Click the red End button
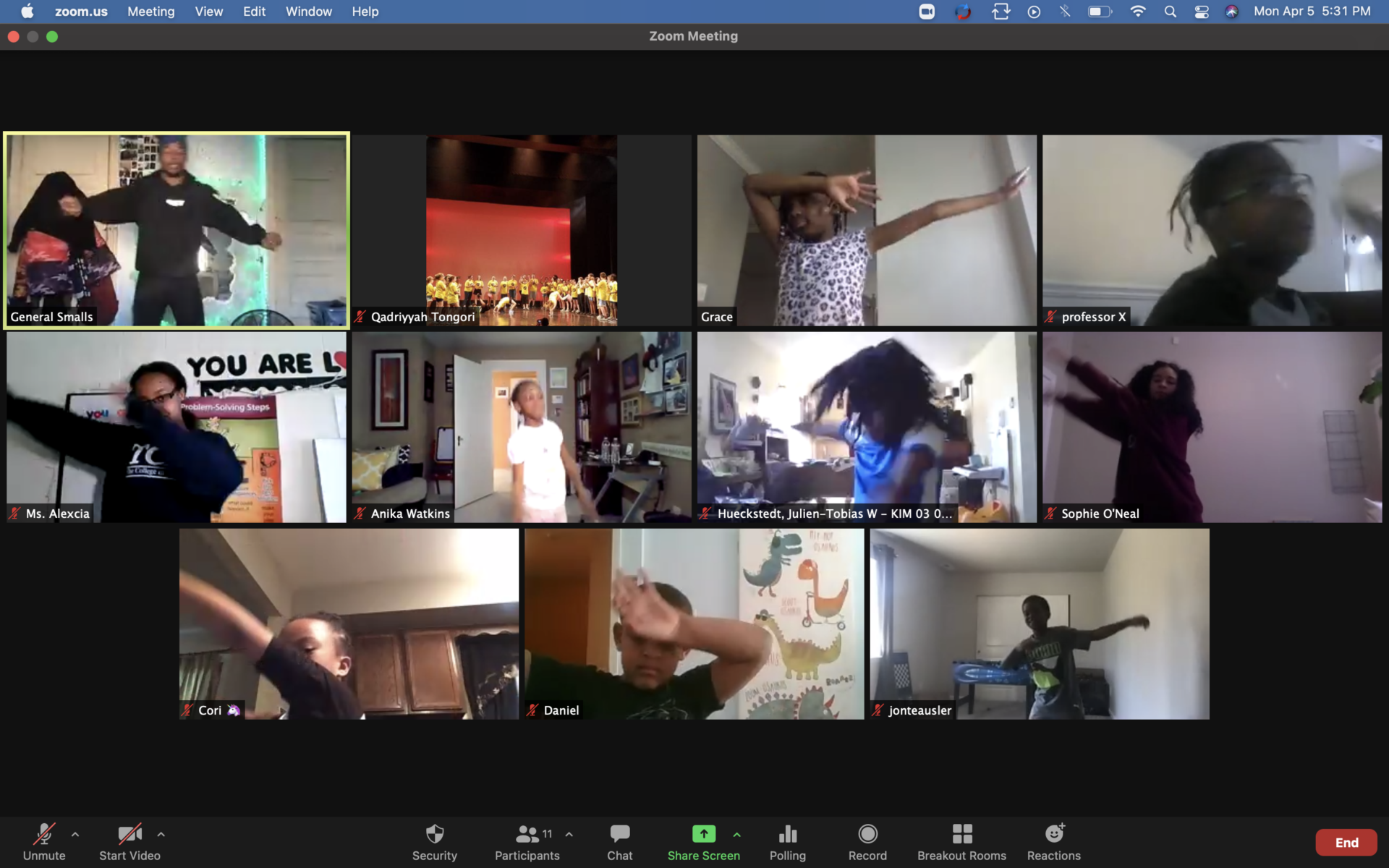1389x868 pixels. 1346,843
